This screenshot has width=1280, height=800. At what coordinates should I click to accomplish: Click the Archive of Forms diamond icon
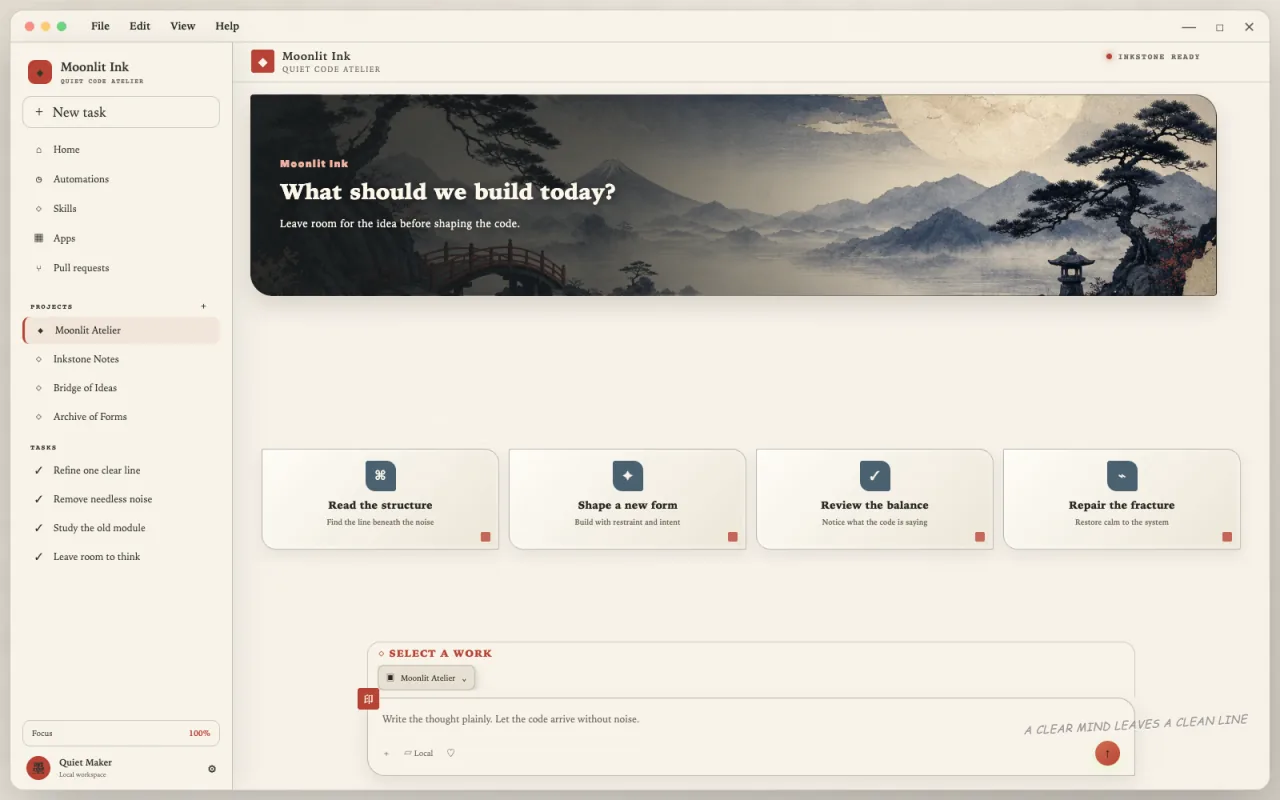point(39,417)
